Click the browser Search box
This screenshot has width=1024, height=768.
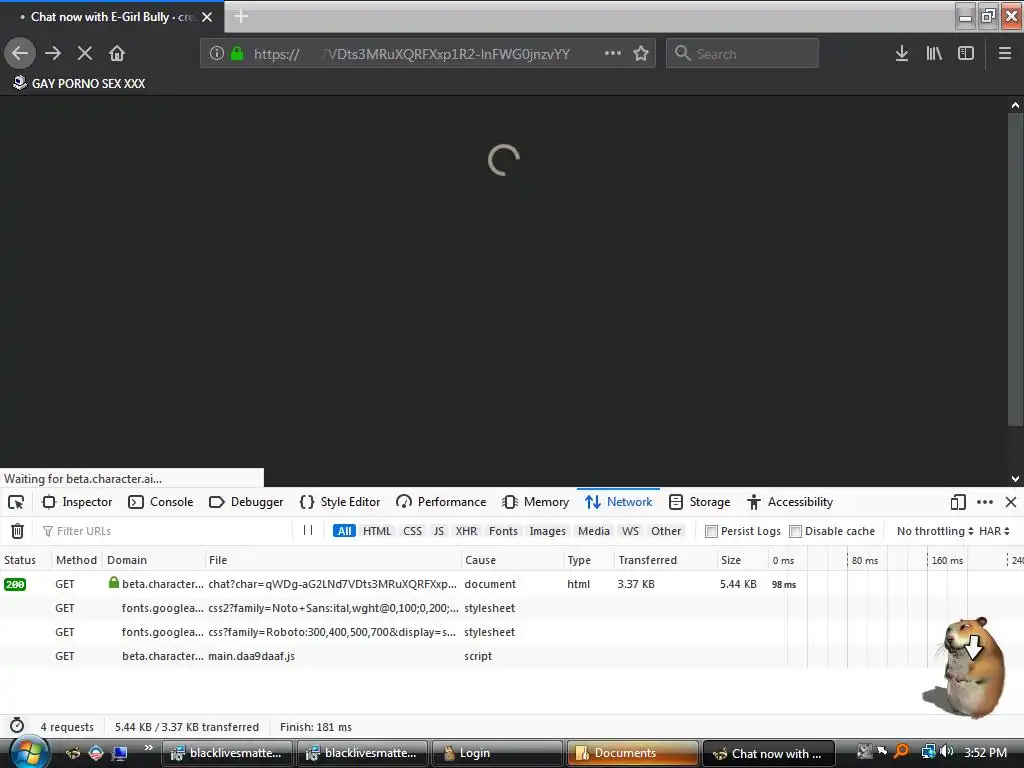(x=743, y=53)
